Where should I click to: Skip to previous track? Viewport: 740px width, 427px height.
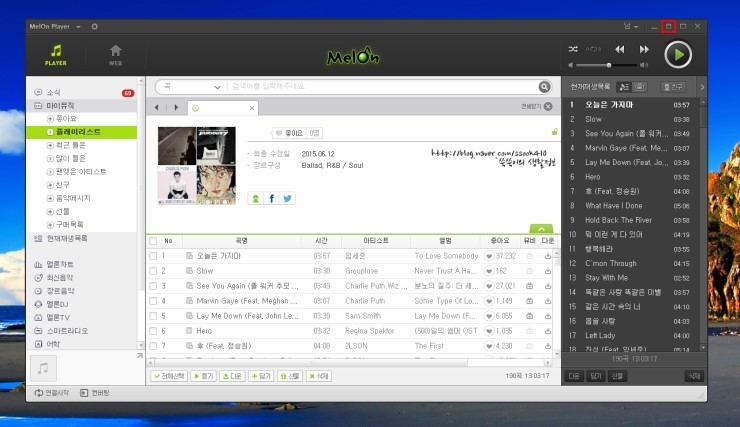pos(620,49)
